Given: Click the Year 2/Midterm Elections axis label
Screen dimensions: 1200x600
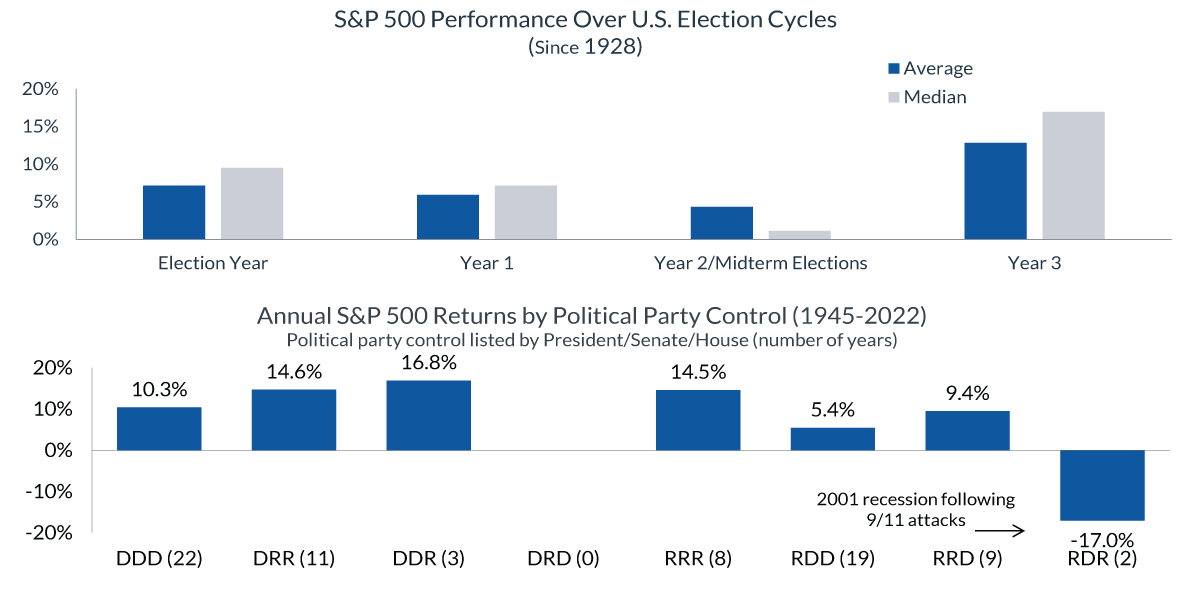Looking at the screenshot, I should [761, 264].
